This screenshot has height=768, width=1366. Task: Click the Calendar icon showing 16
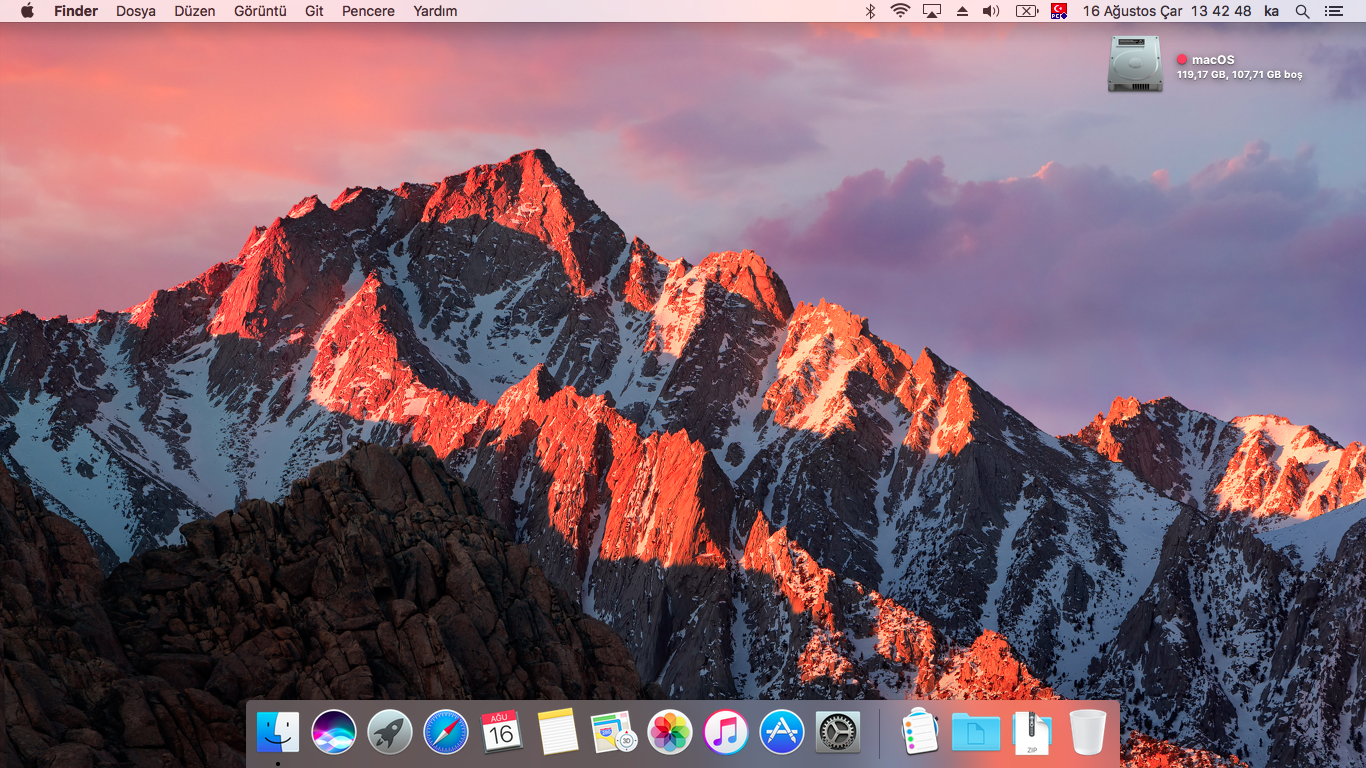coord(502,732)
